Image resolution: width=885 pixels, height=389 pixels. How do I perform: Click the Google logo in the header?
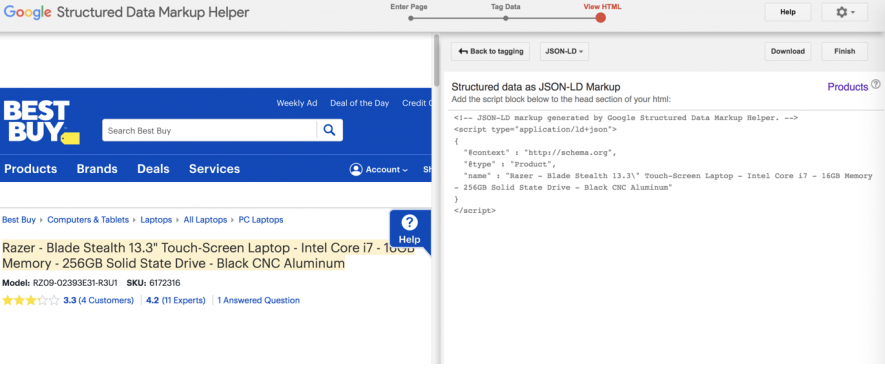coord(28,12)
